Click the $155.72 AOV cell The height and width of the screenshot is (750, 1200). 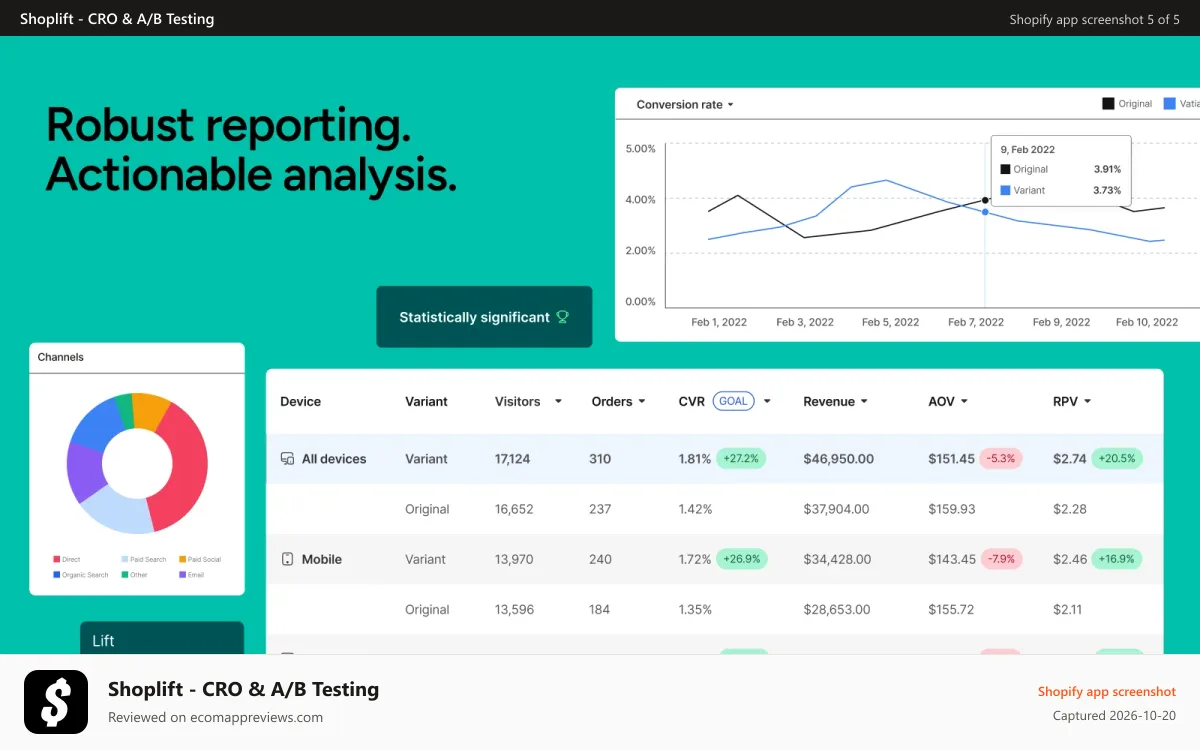click(x=951, y=609)
